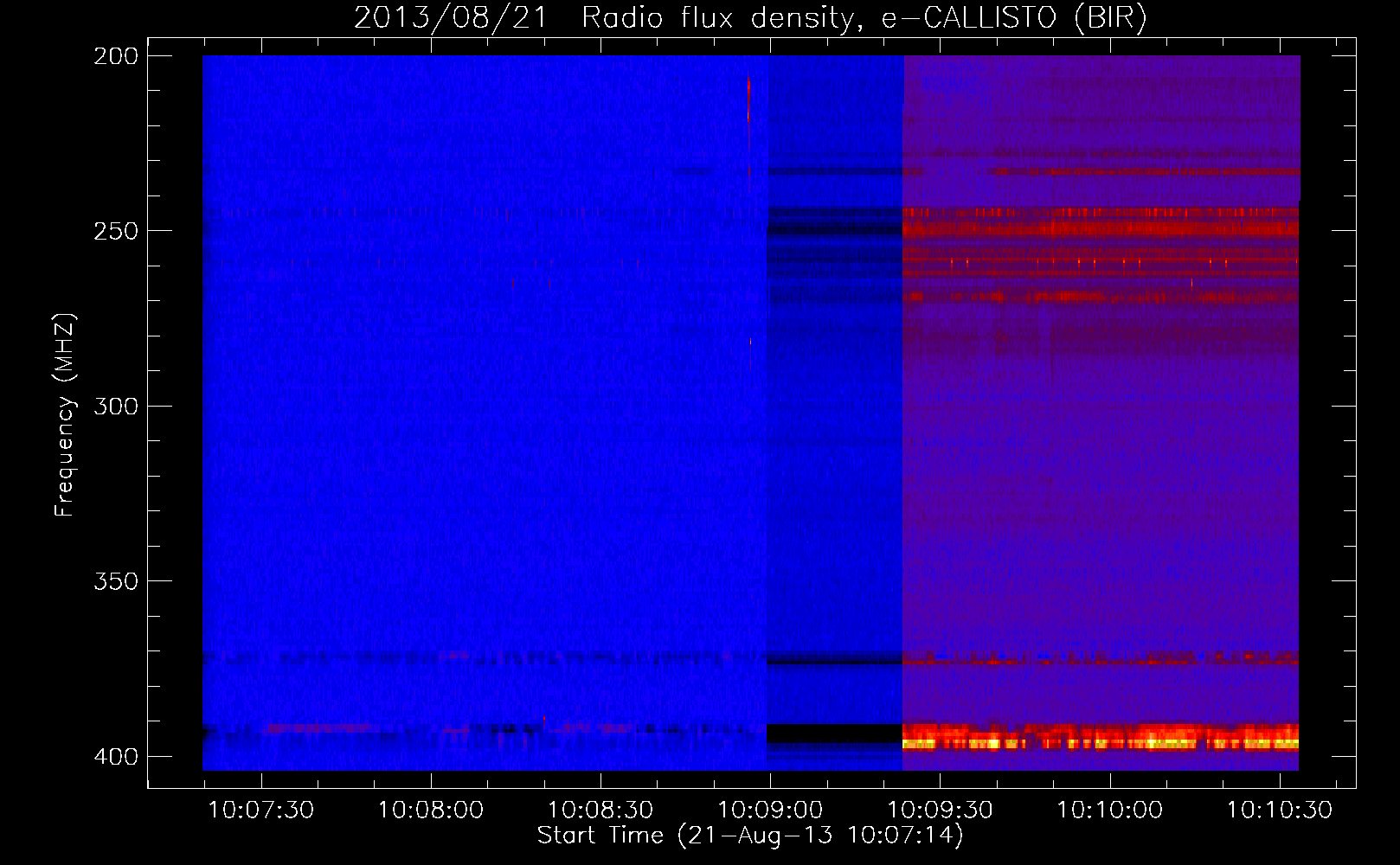Click the plot title "2013/08/21 Radio flux density, e-CALLISTO (BIR)"
This screenshot has height=865, width=1400.
point(750,18)
